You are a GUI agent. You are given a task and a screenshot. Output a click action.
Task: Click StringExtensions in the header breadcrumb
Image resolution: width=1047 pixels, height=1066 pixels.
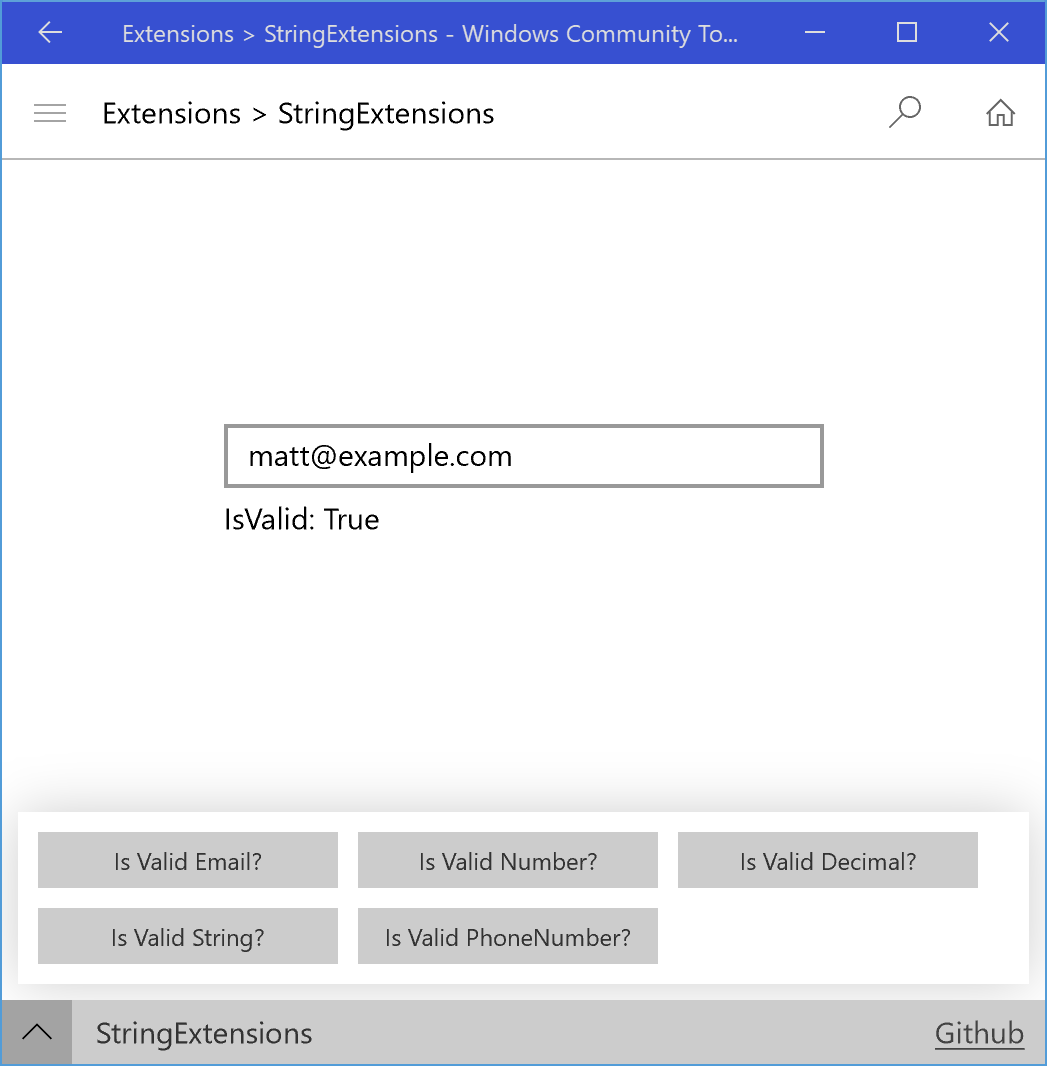tap(385, 113)
